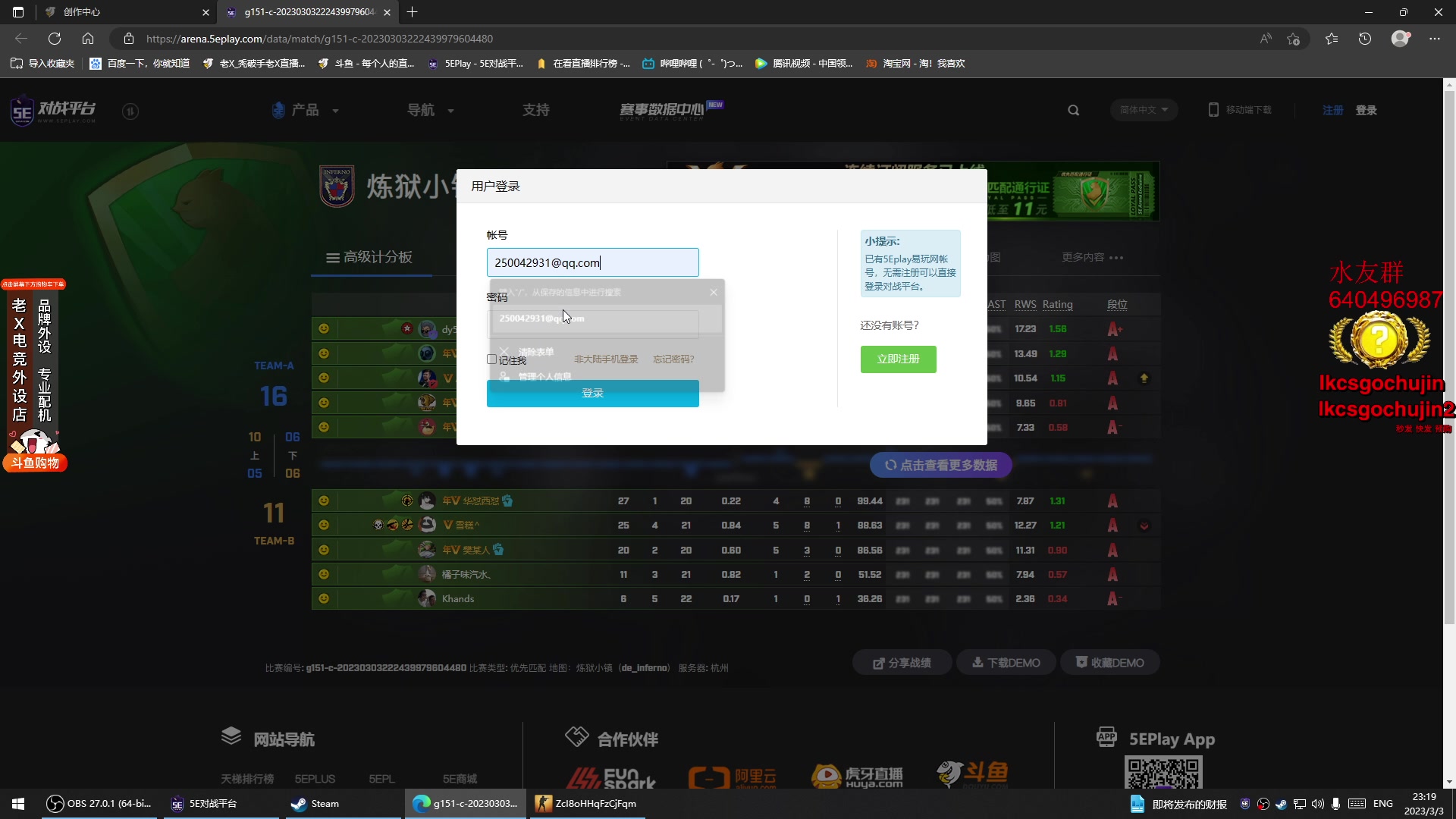Open 支持 in site navigation

536,110
